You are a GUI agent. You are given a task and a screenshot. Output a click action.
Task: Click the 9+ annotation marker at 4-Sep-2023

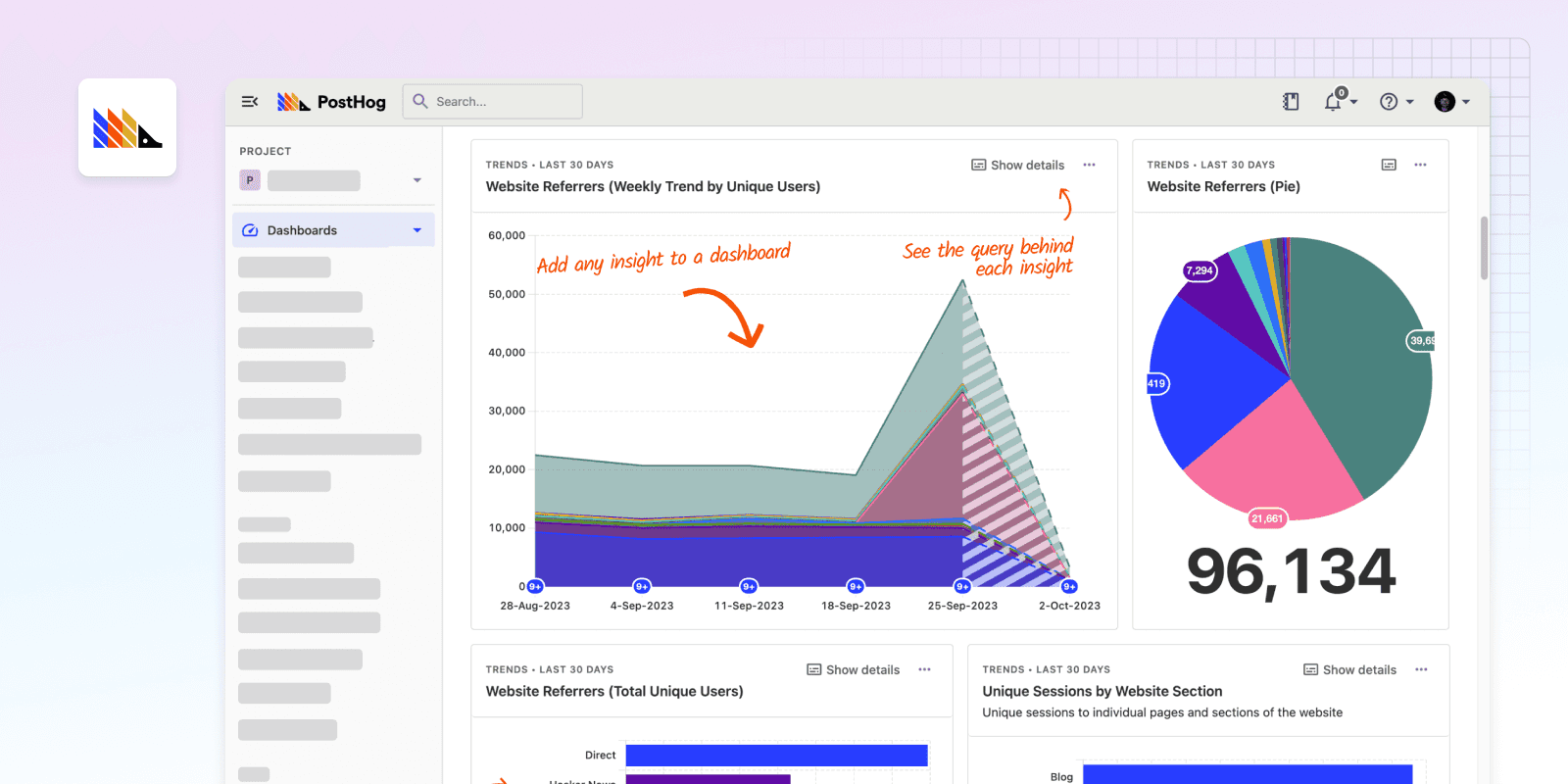[642, 586]
